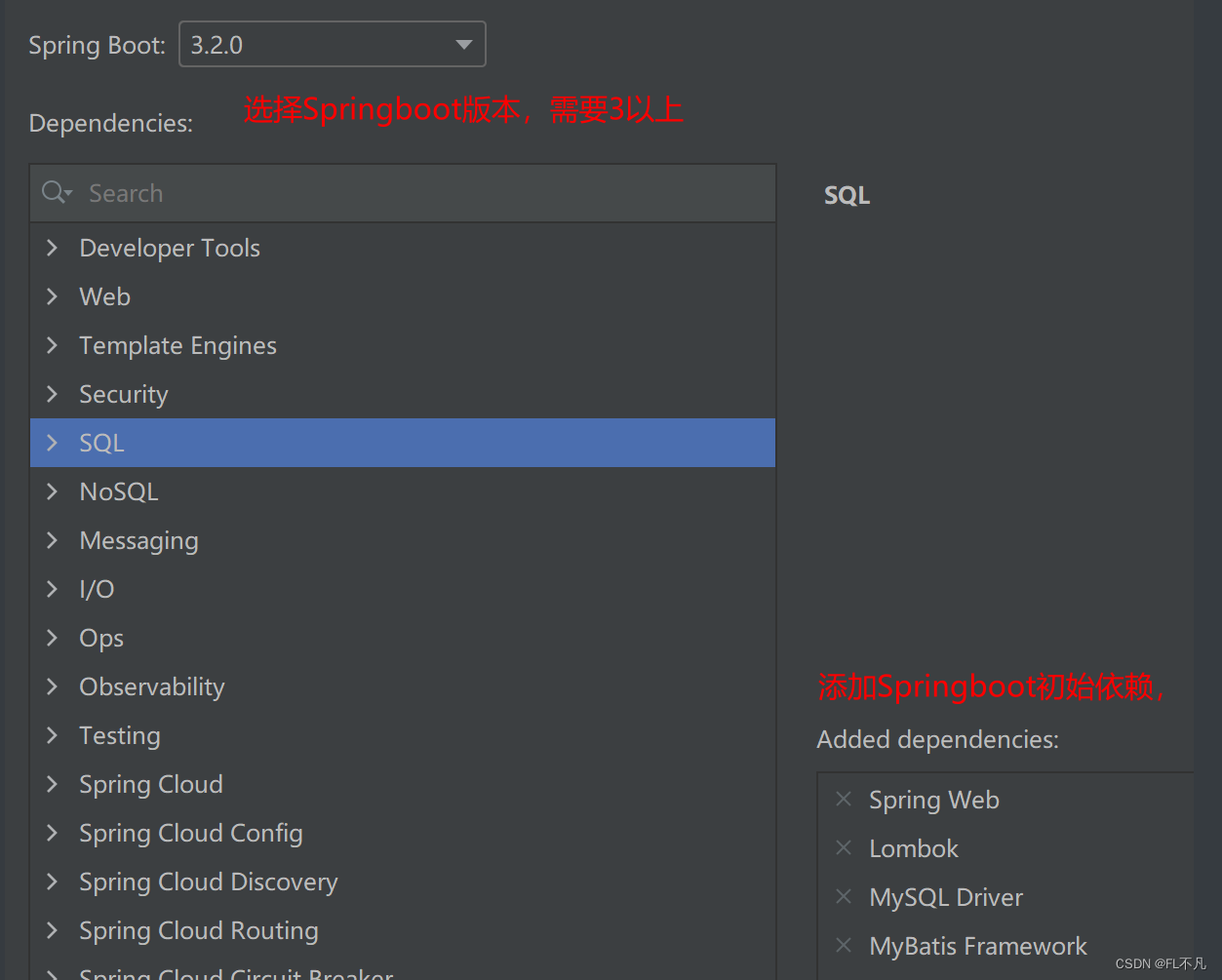Click the expand chevron beside SQL

(53, 442)
